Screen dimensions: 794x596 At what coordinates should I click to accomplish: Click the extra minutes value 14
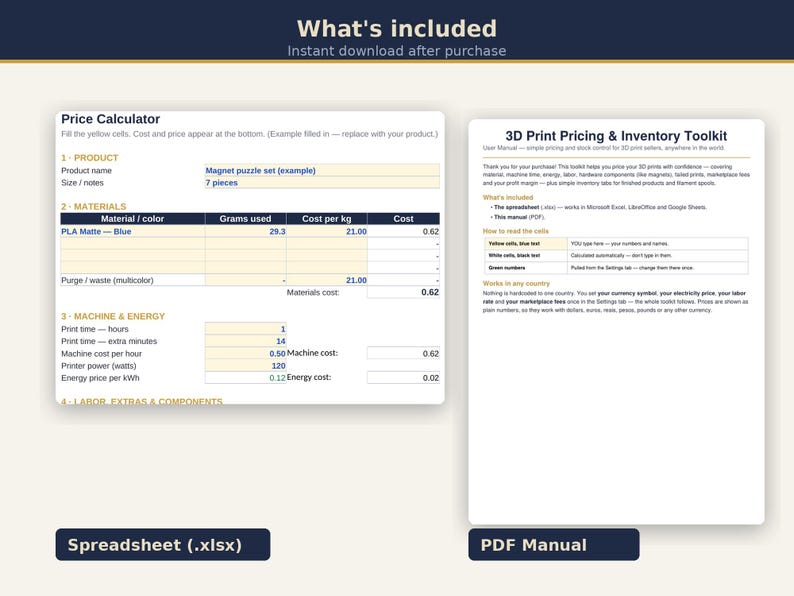point(246,341)
